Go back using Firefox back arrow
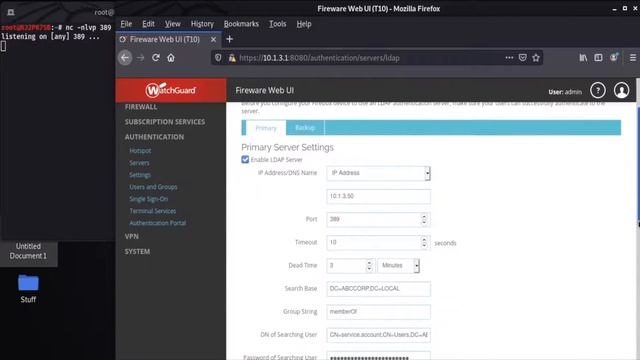This screenshot has height=360, width=640. click(x=125, y=58)
